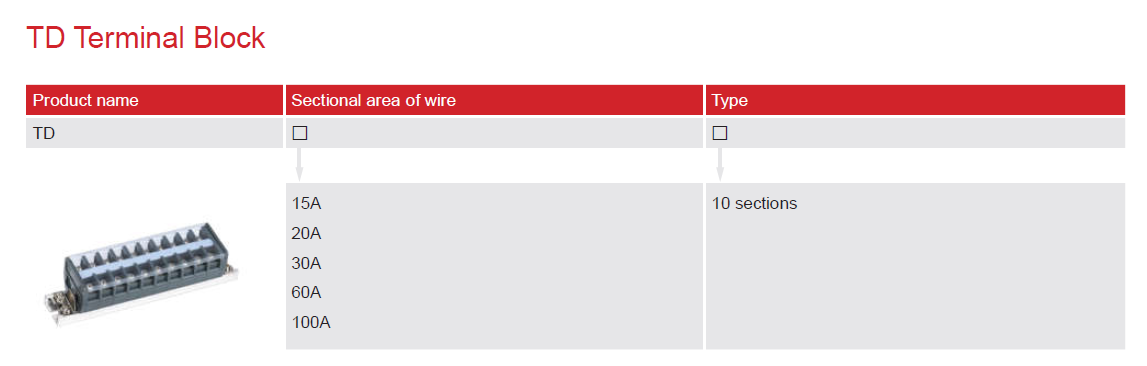Image resolution: width=1147 pixels, height=366 pixels.
Task: Click the grey type options panel
Action: (915, 266)
